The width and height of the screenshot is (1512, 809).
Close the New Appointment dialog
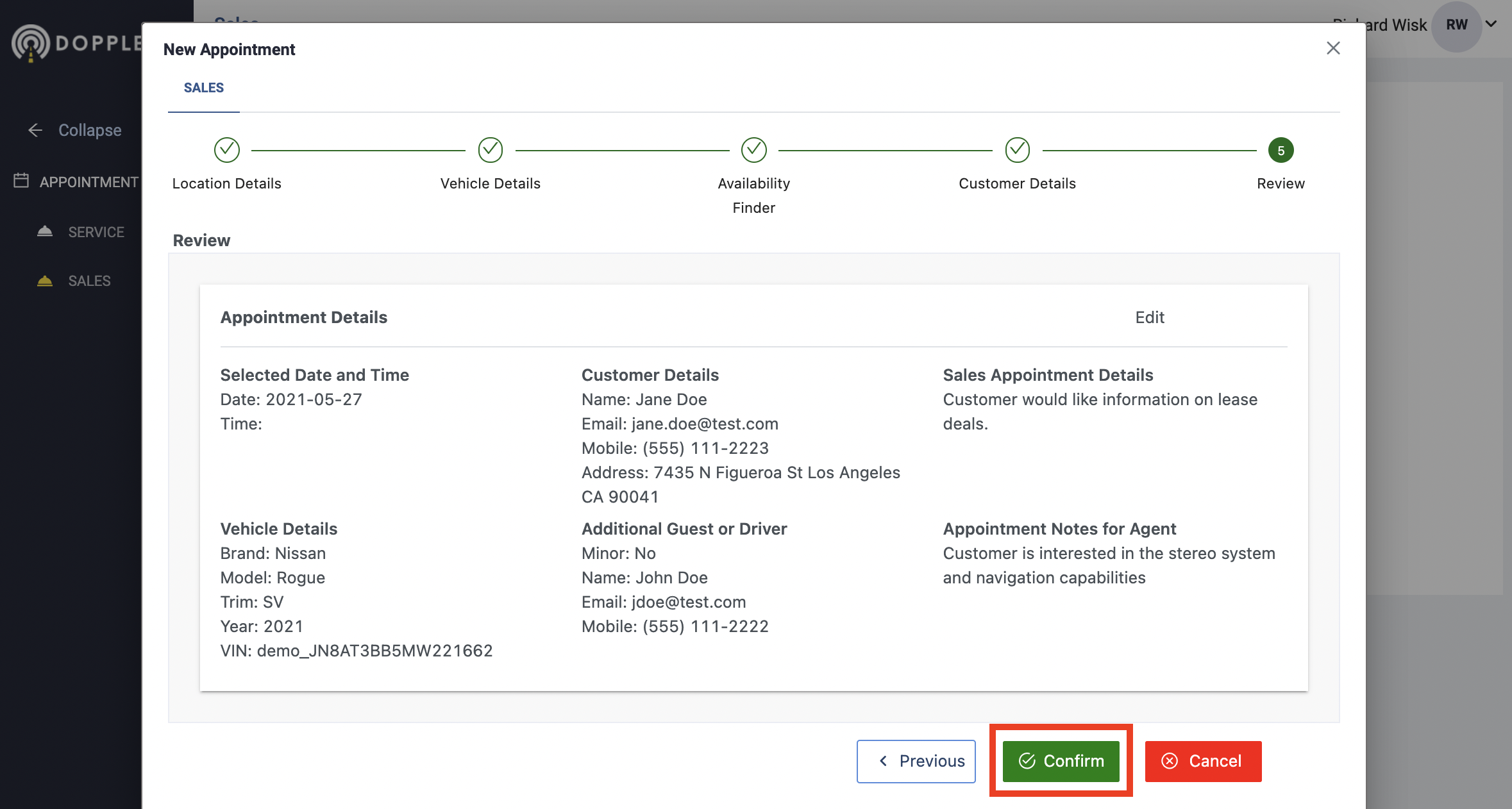pyautogui.click(x=1333, y=48)
